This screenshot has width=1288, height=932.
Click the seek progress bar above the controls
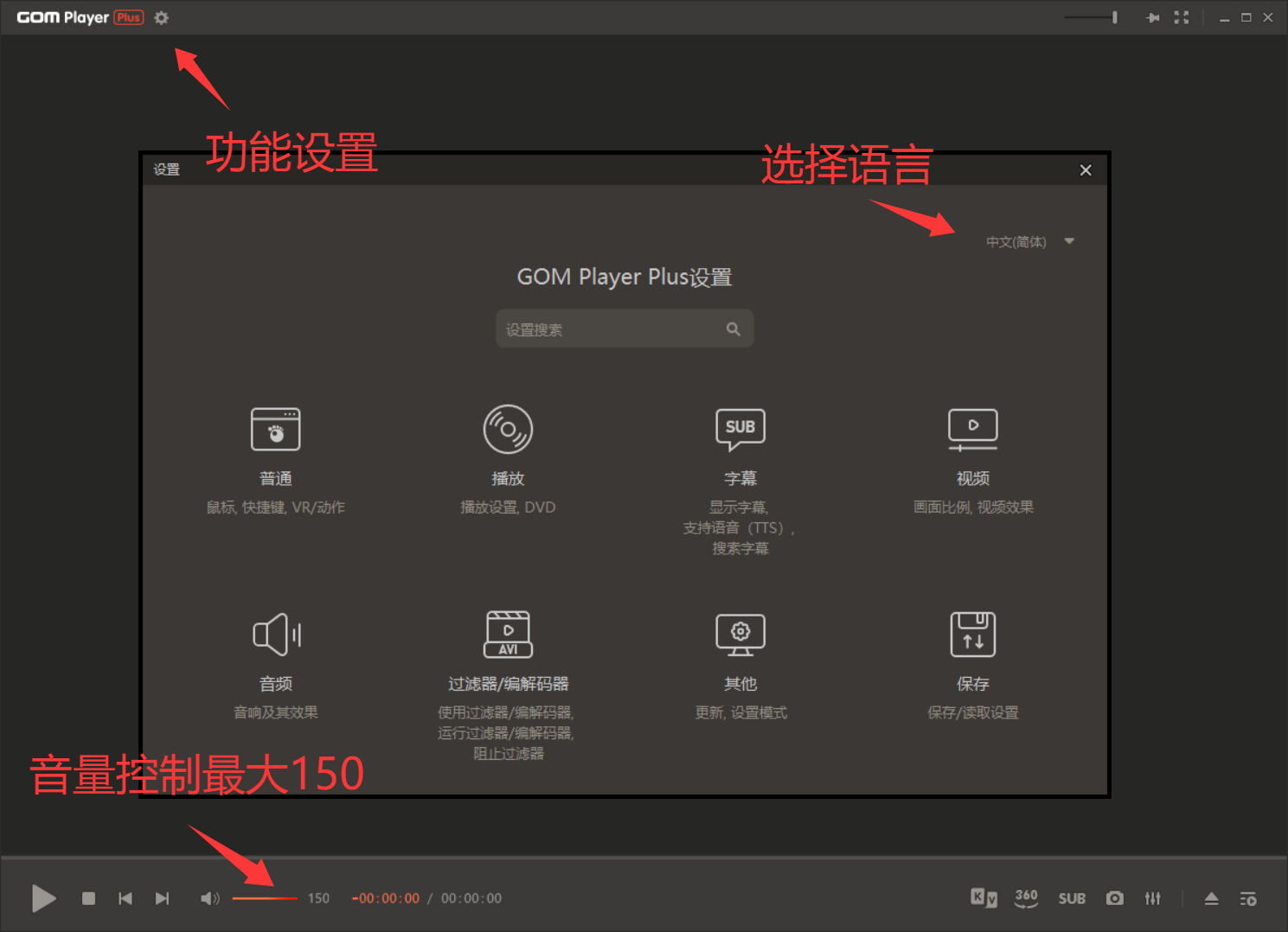coord(644,859)
